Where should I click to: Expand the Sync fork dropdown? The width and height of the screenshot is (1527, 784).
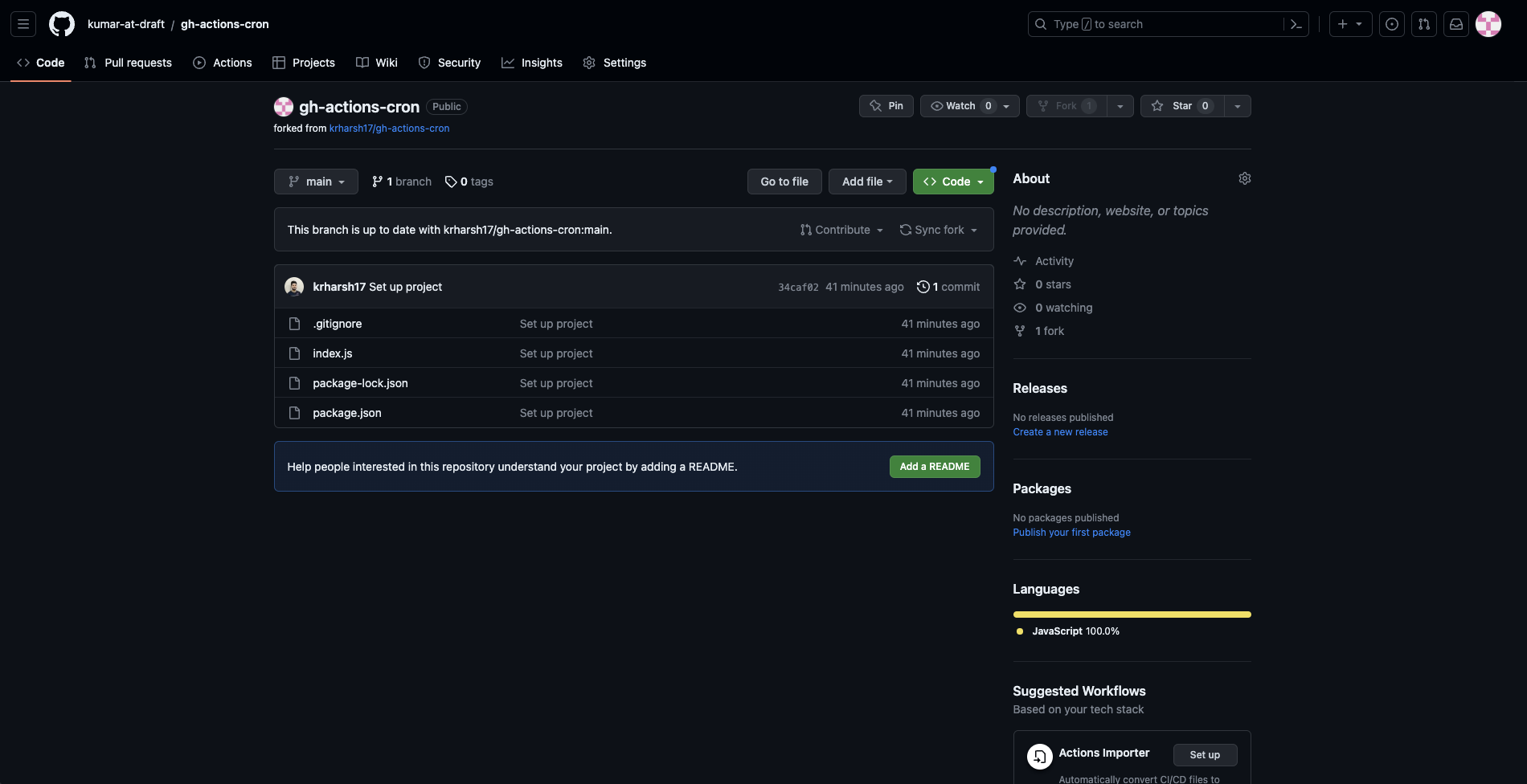939,230
